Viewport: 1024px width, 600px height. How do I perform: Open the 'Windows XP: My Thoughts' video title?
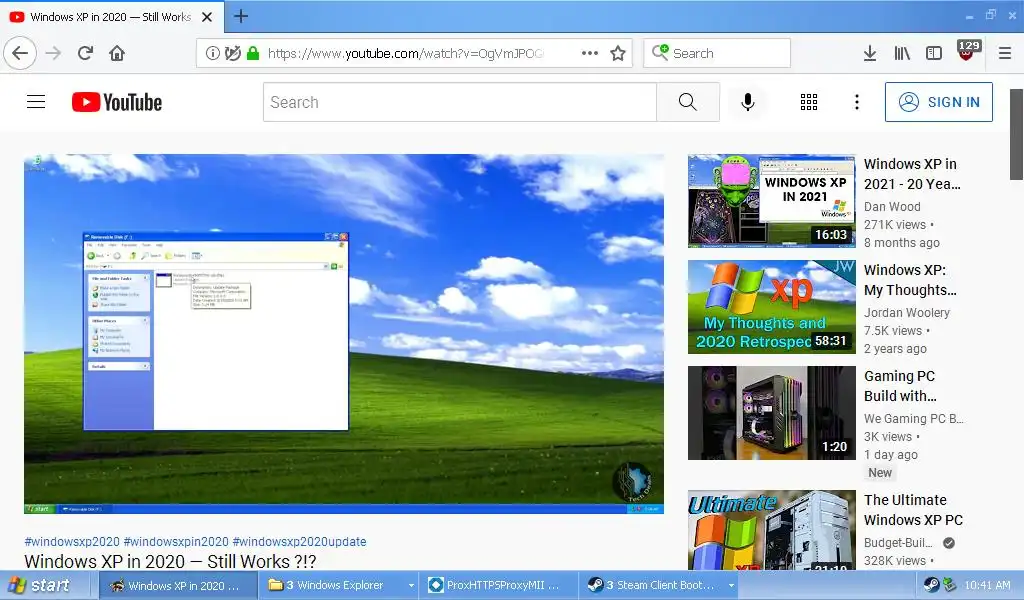point(910,280)
